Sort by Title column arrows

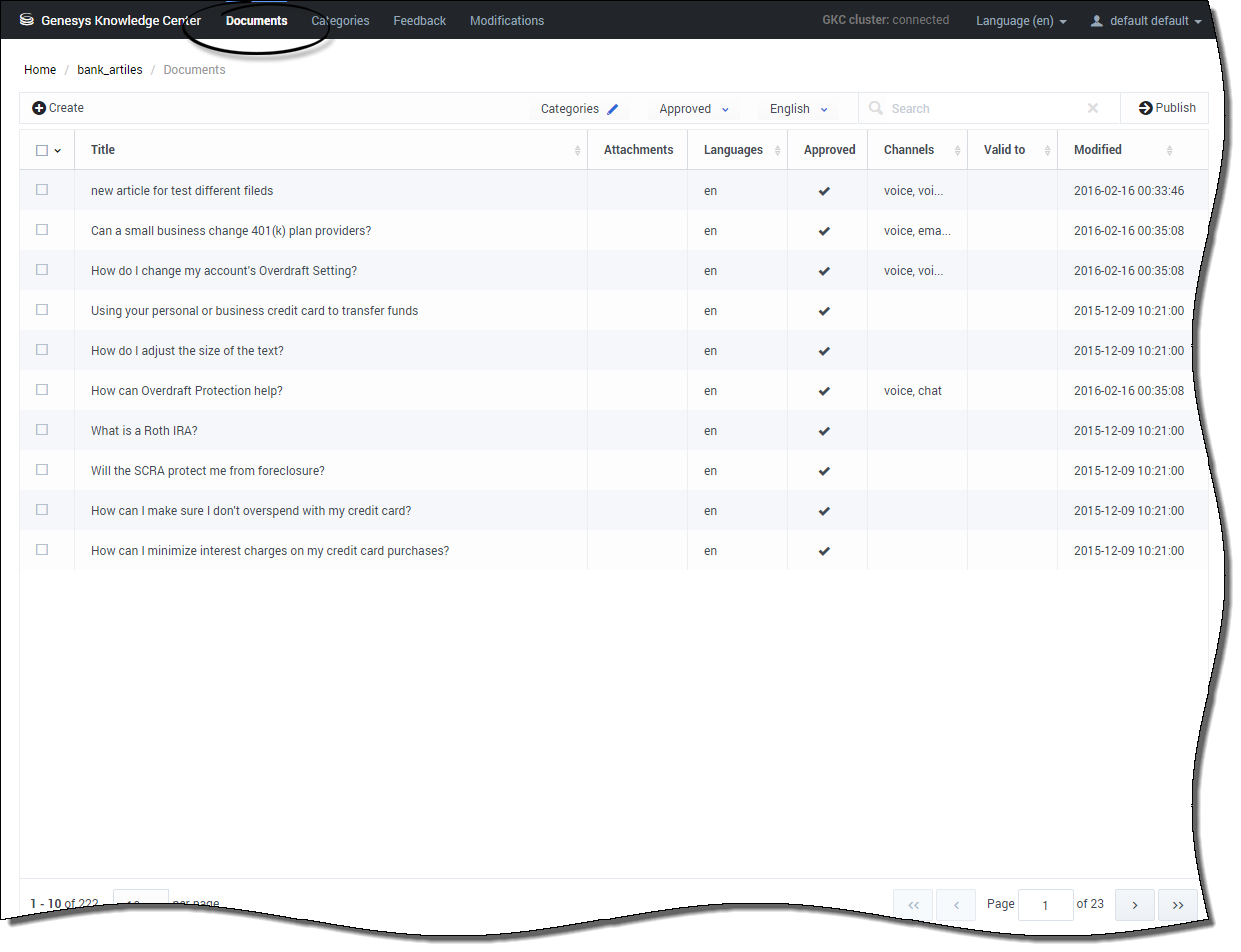point(577,150)
